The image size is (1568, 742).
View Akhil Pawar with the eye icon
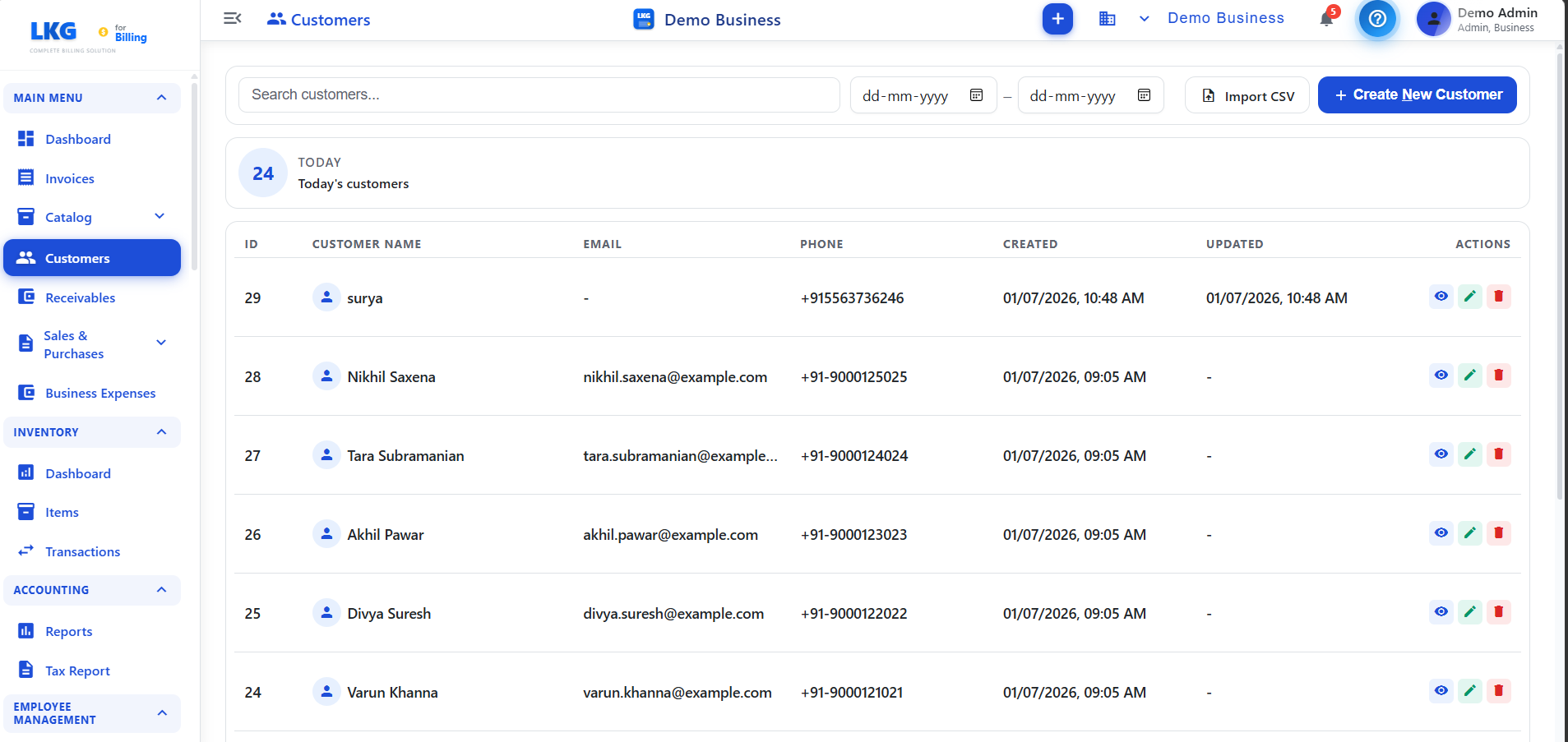coord(1441,533)
